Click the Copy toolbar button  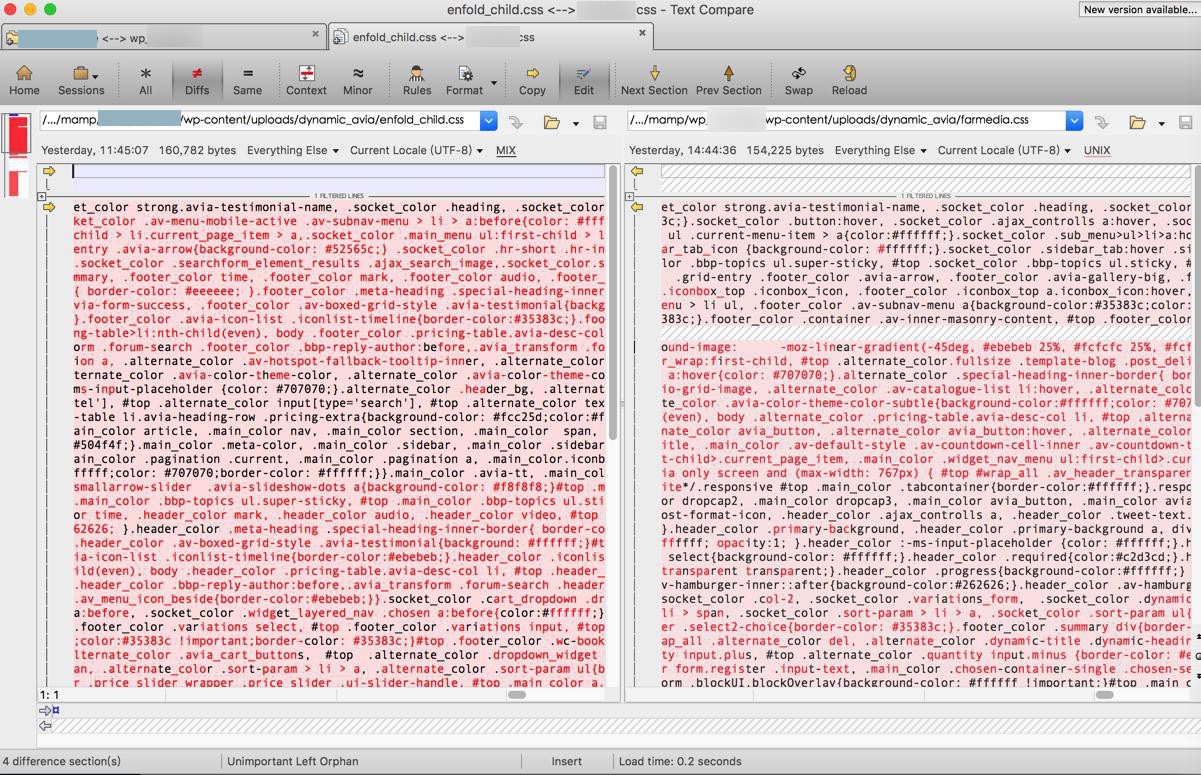532,80
